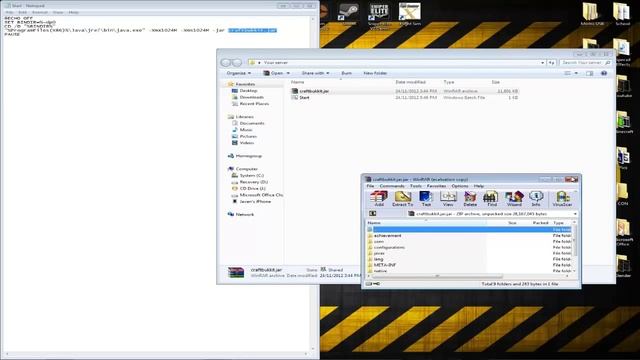Expand the Explorer address bar history dropdown

(x=542, y=62)
